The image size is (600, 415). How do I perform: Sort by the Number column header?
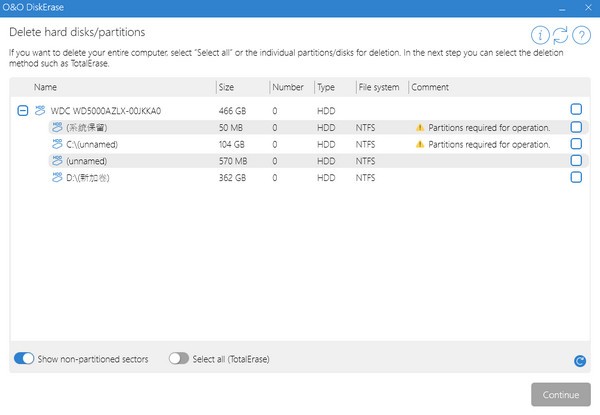[288, 87]
